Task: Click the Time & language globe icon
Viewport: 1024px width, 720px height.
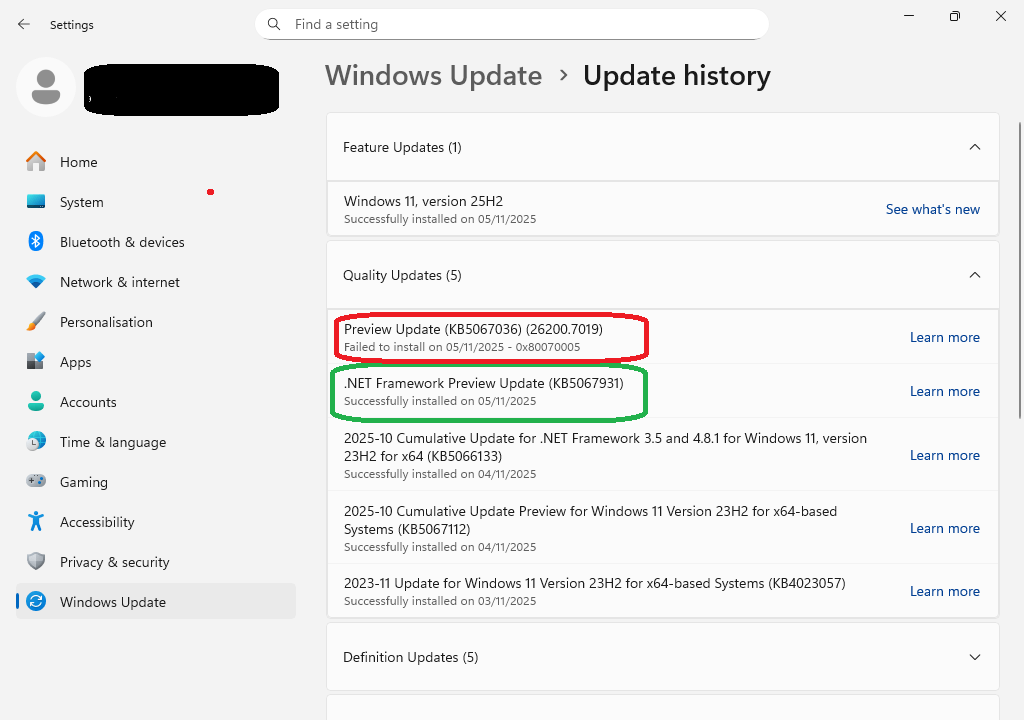Action: (36, 442)
